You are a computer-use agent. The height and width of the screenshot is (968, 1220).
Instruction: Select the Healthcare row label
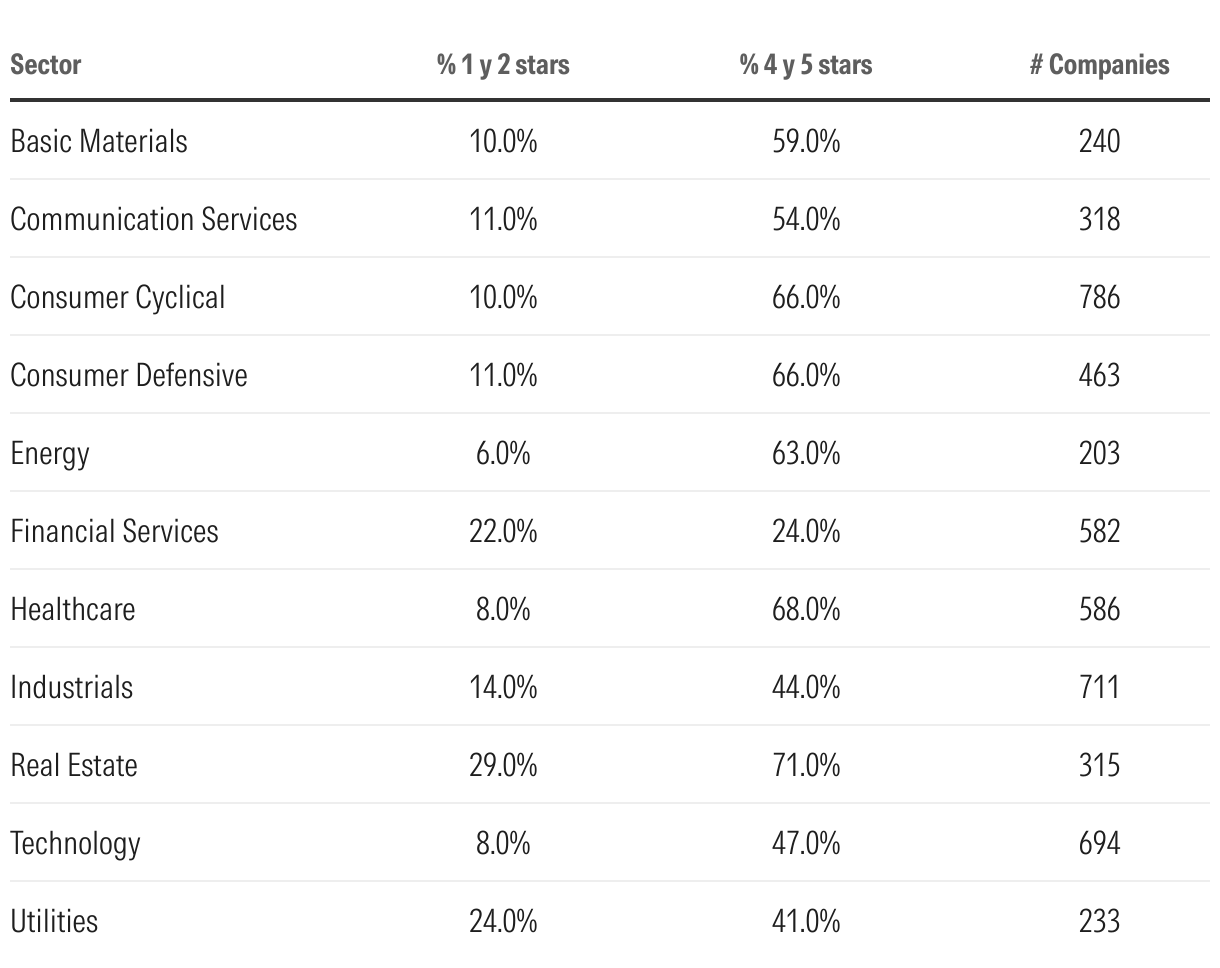[73, 609]
